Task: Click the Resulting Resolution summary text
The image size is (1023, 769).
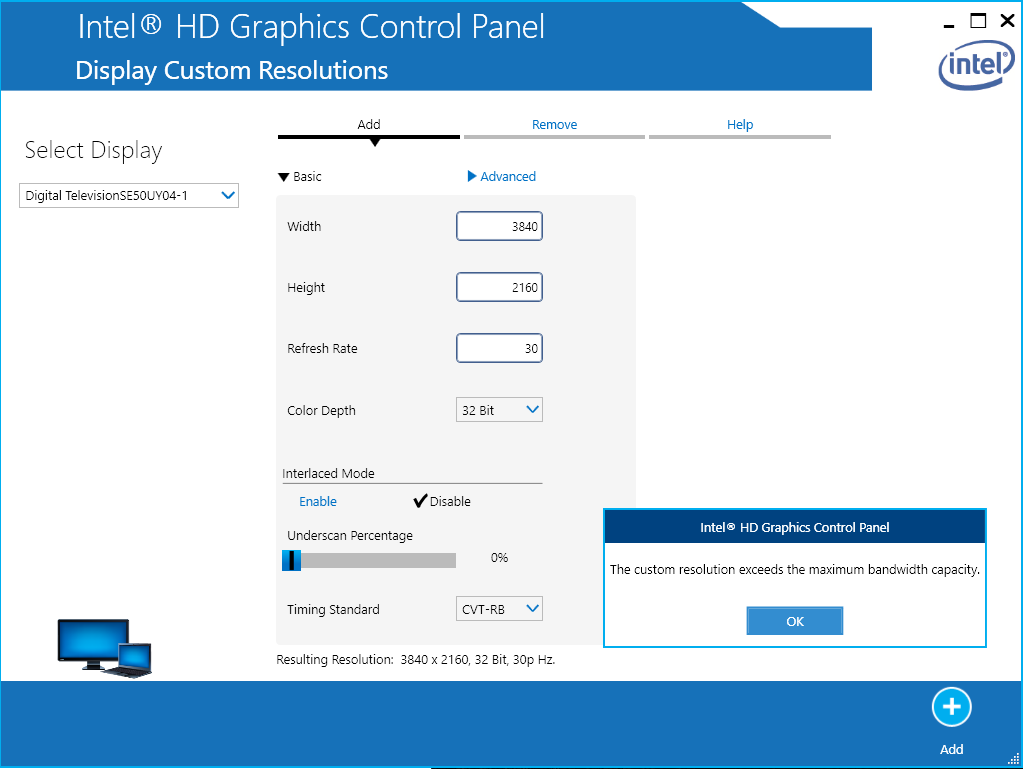Action: pyautogui.click(x=416, y=659)
